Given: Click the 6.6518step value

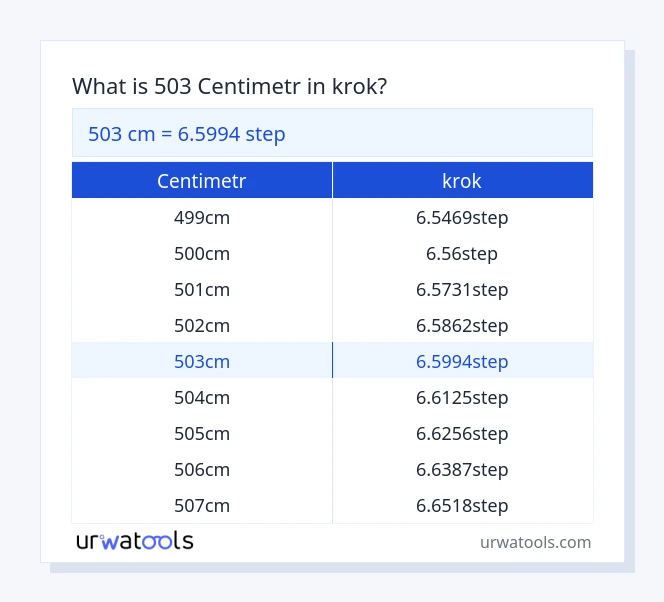Looking at the screenshot, I should (462, 505).
